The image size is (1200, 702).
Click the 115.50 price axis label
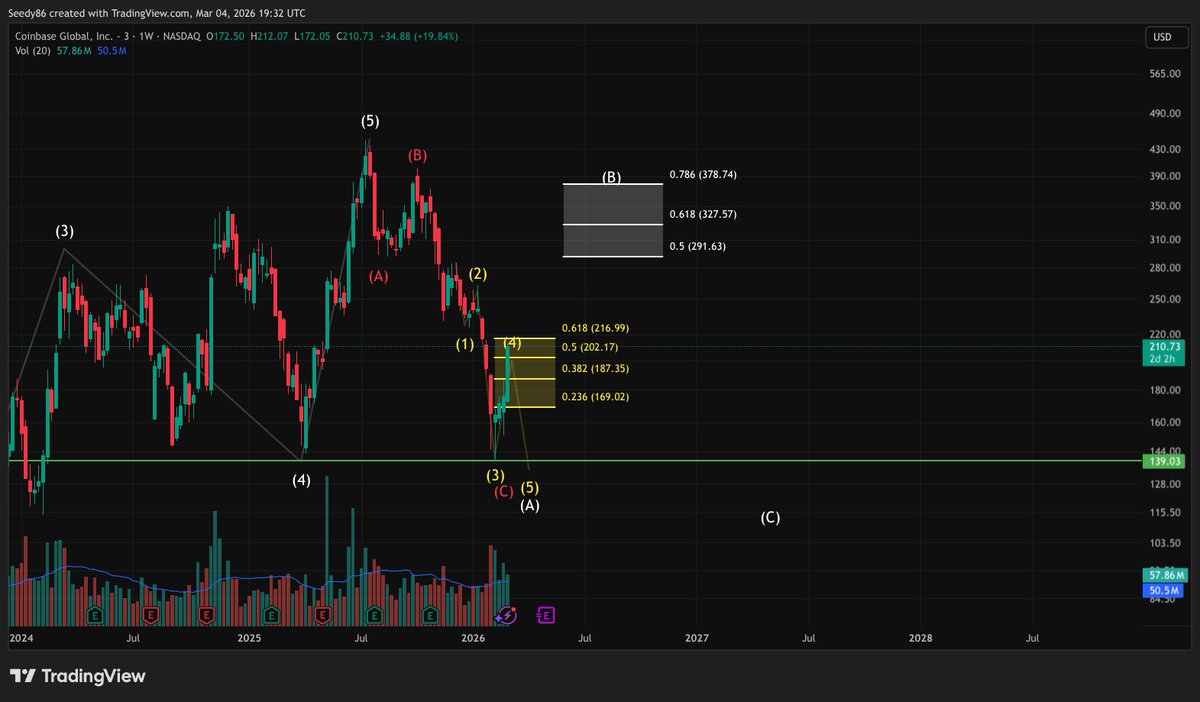click(x=1164, y=513)
